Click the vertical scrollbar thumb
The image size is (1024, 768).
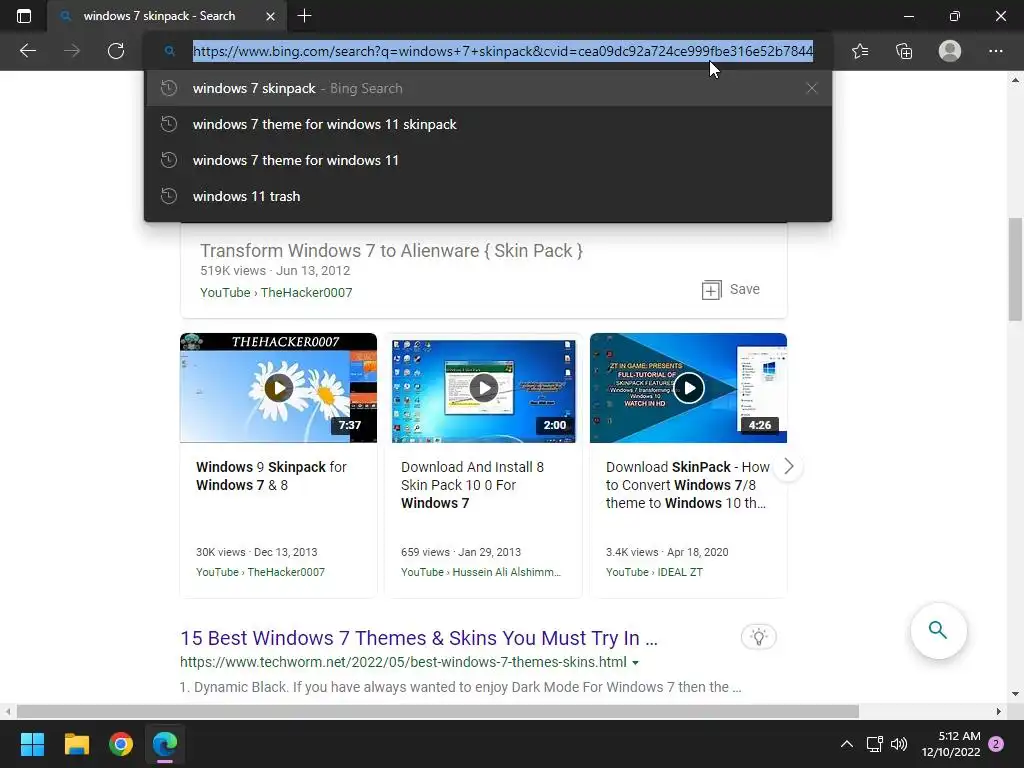(1015, 269)
